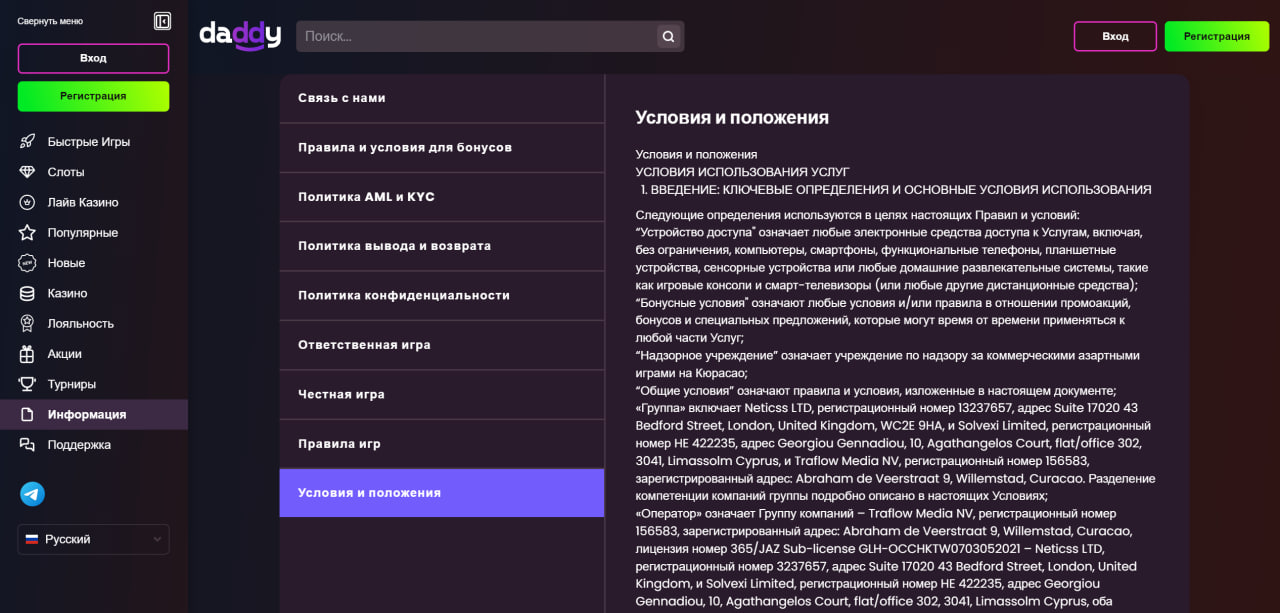Screen dimensions: 1280x613
Task: Click the Telegram icon in the sidebar
Action: 31,493
